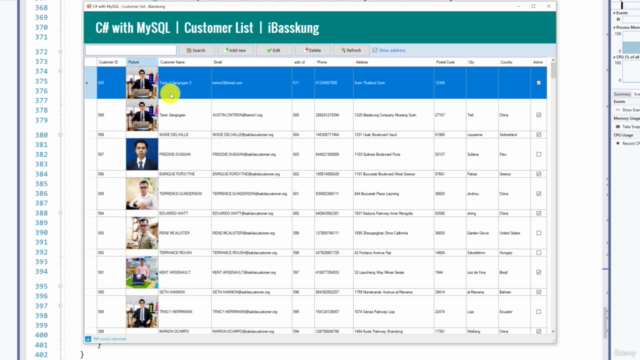
Task: Collapse code region at line 380
Action: pyautogui.click(x=60, y=135)
